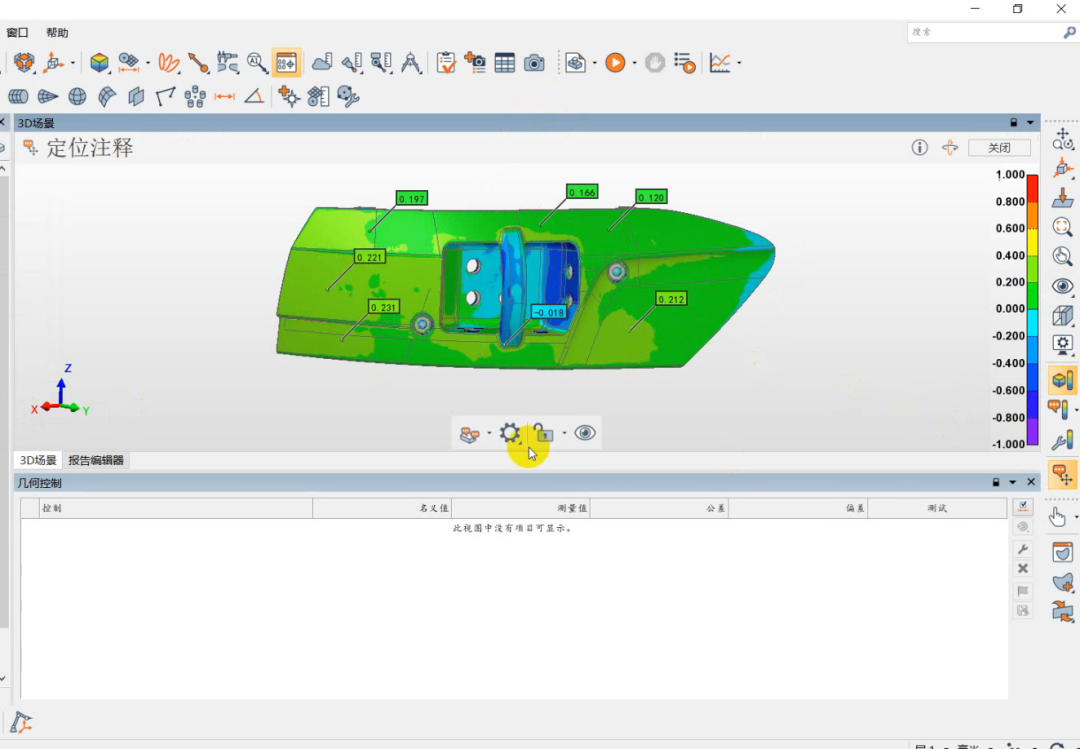Click the globe sphere icon in second toolbar row
Screen dimensions: 1080x749
point(77,97)
